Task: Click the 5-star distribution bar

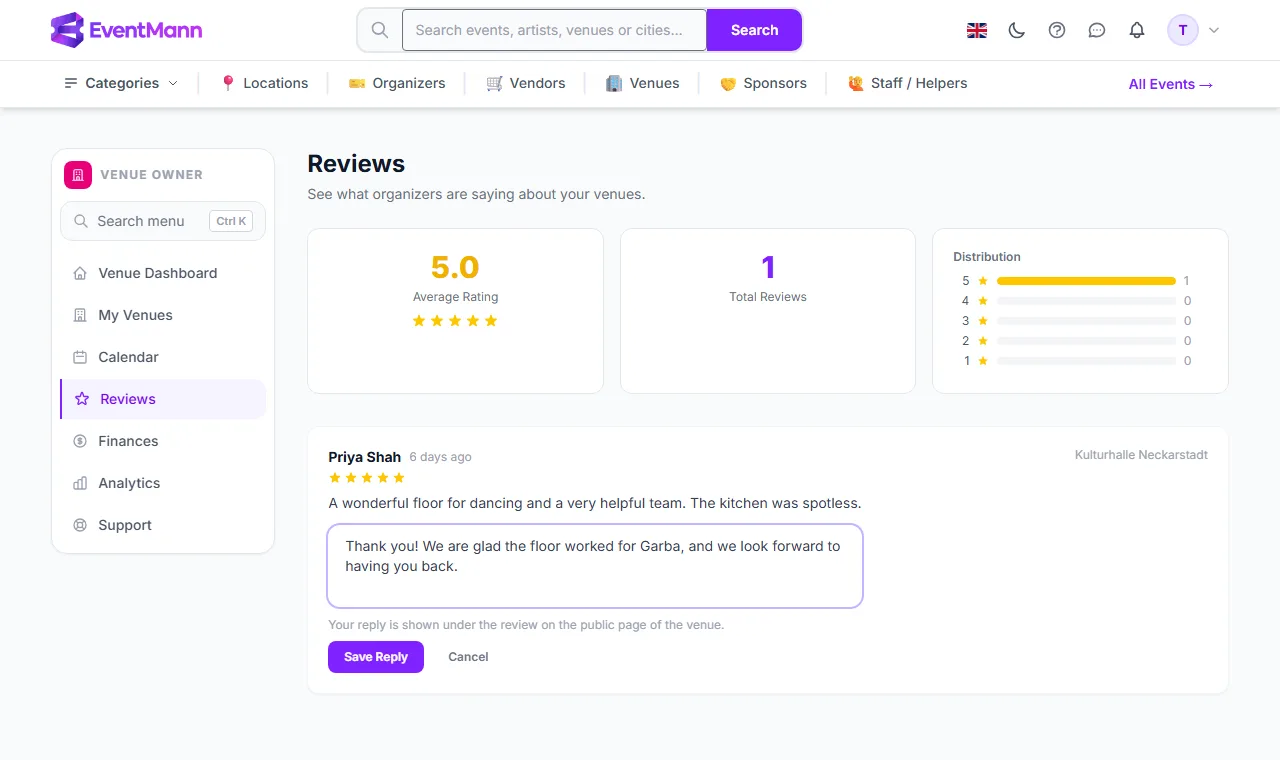Action: [x=1086, y=281]
